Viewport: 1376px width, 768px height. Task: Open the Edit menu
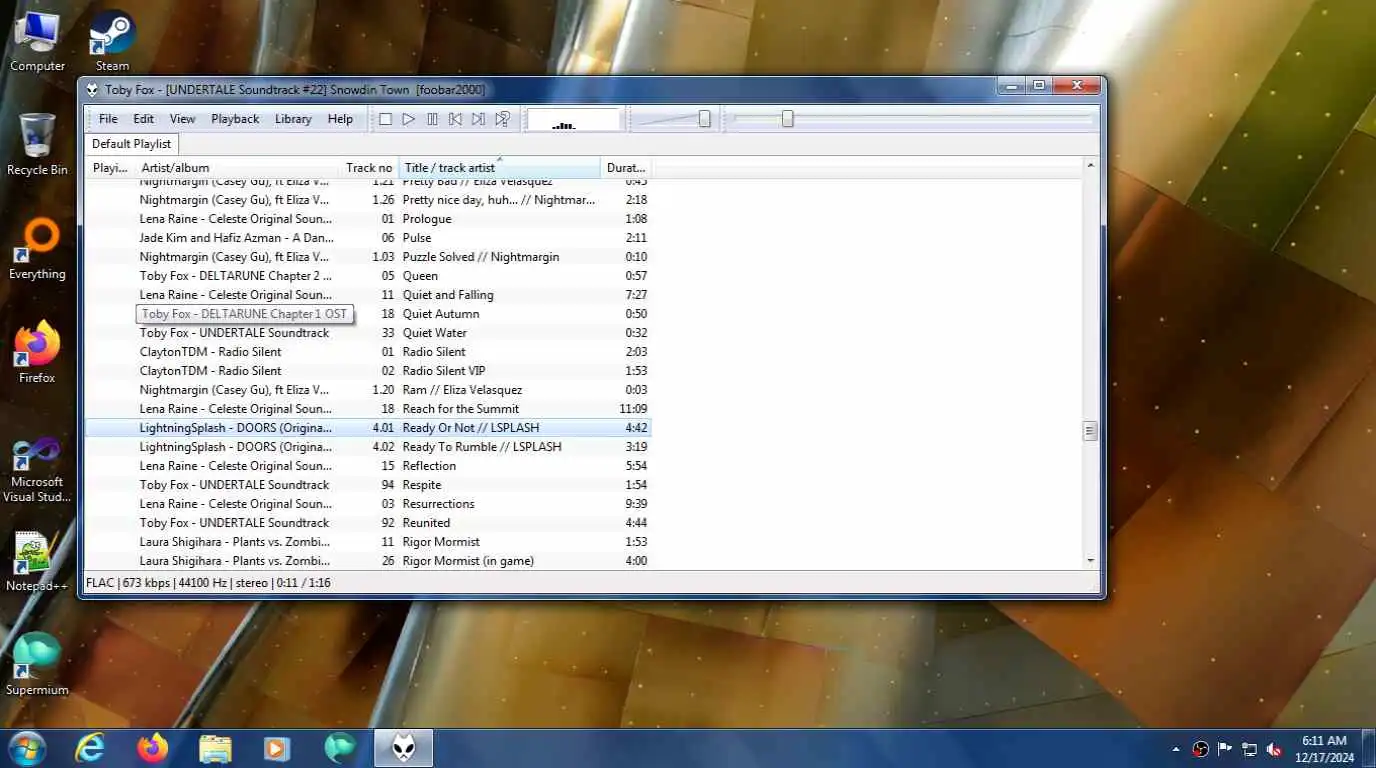point(143,119)
